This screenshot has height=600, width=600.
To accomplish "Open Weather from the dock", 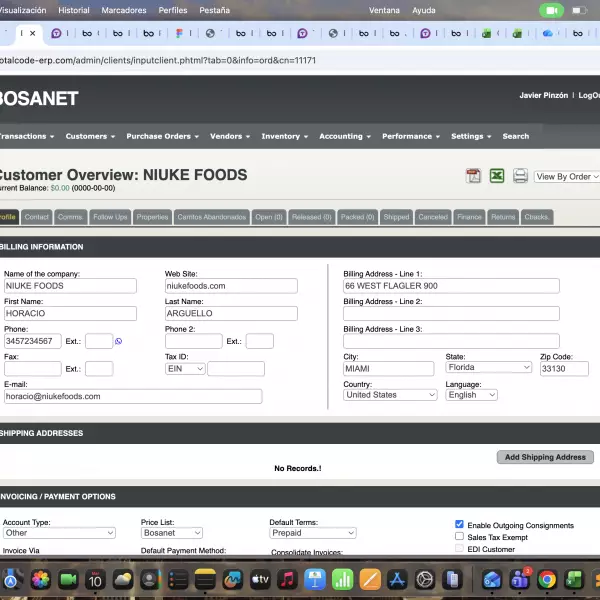I will 123,580.
